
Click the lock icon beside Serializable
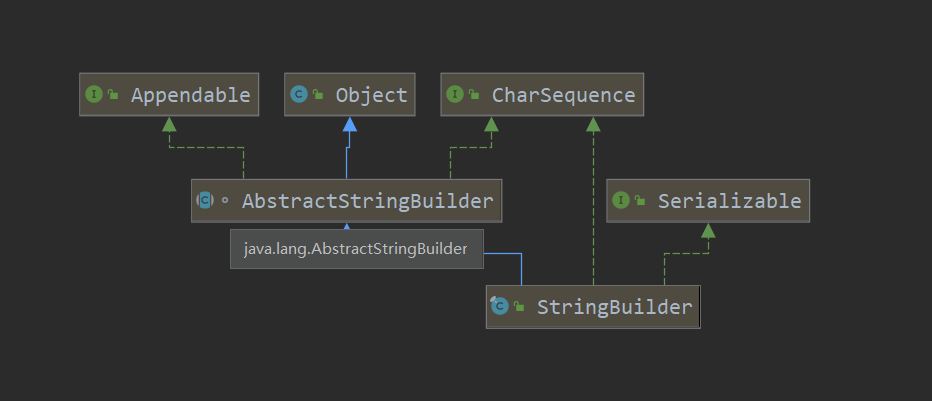click(641, 200)
